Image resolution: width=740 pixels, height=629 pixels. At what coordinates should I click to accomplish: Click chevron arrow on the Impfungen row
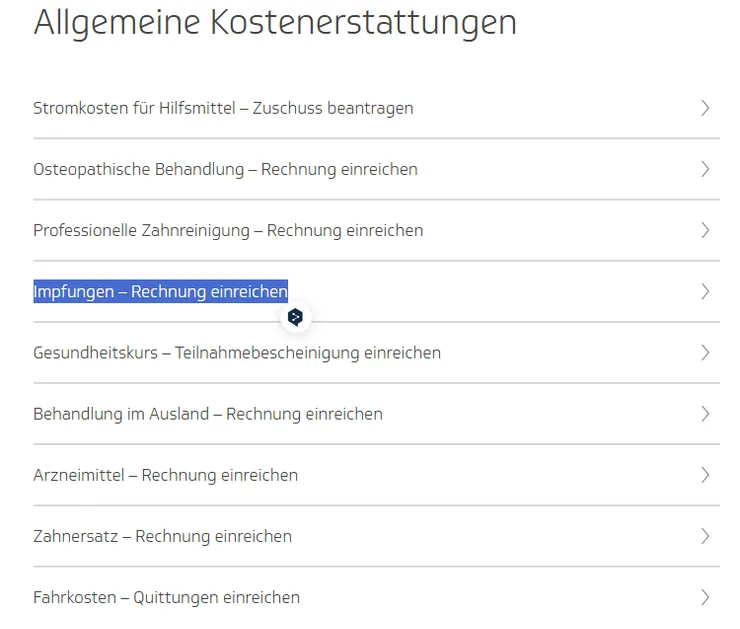pos(705,291)
